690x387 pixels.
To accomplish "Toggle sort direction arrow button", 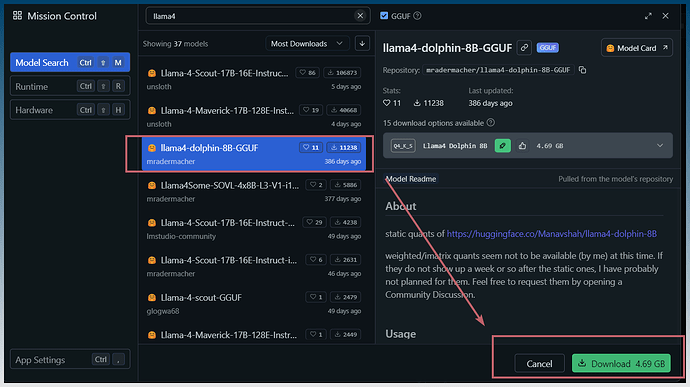I will (362, 44).
